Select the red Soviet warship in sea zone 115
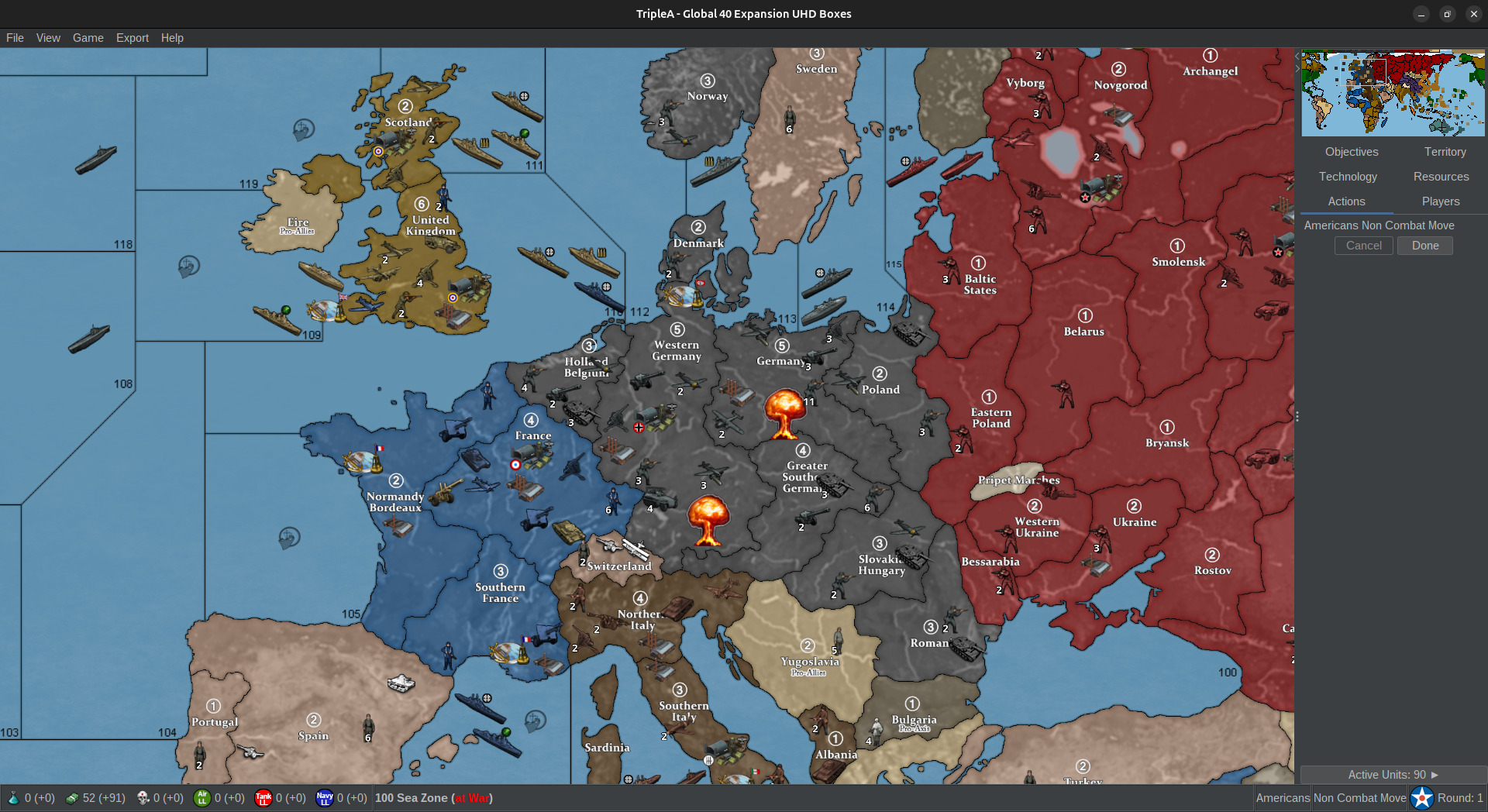Viewport: 1488px width, 812px height. pyautogui.click(x=912, y=172)
